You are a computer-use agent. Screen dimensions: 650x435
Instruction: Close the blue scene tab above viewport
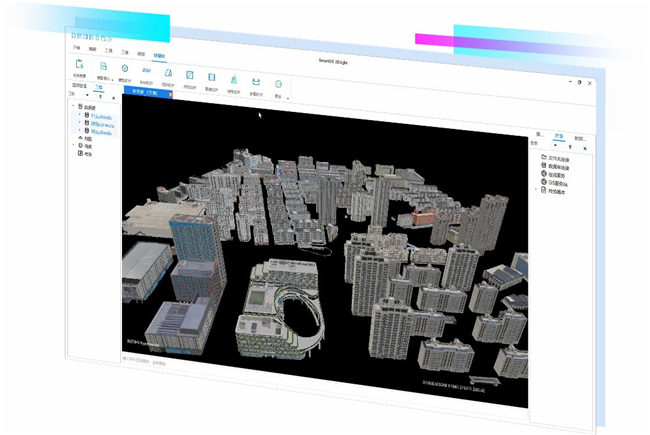[x=170, y=92]
